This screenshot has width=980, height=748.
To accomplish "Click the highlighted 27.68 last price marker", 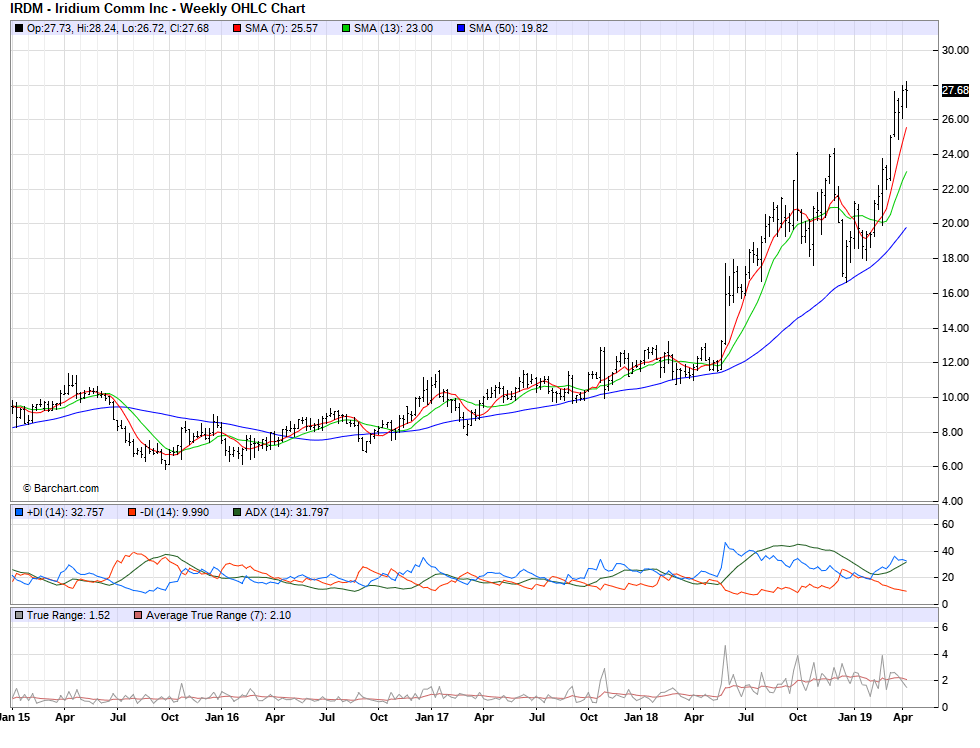I will (x=955, y=91).
